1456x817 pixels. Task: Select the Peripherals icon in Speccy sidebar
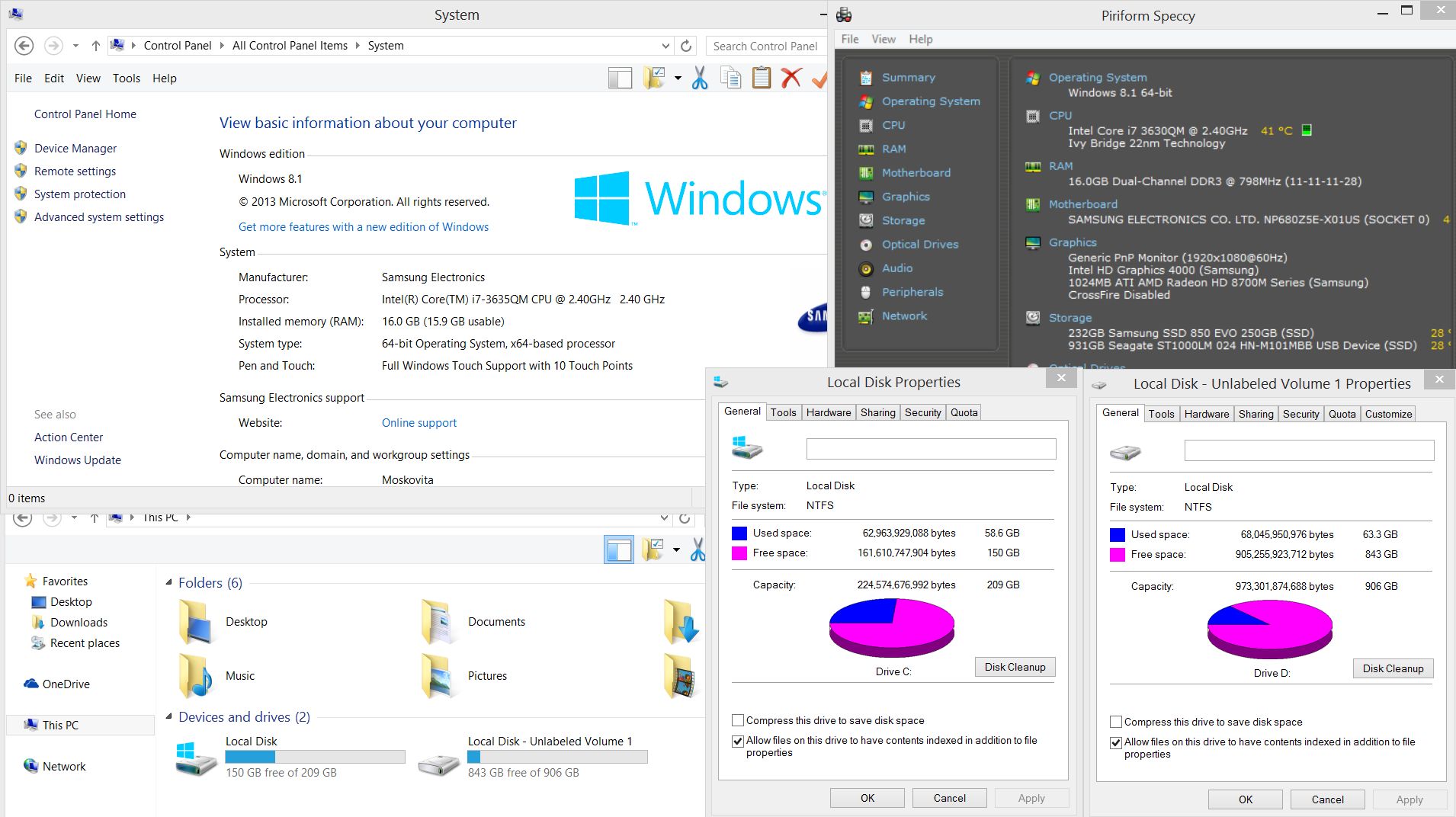click(x=866, y=292)
